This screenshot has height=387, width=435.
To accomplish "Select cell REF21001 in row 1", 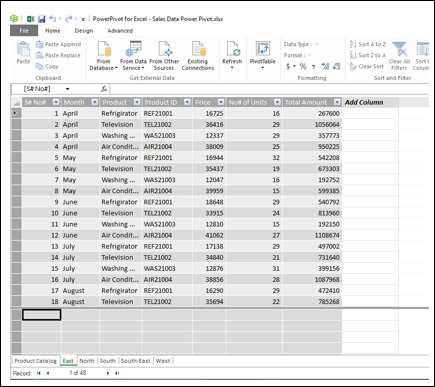I will pyautogui.click(x=167, y=113).
